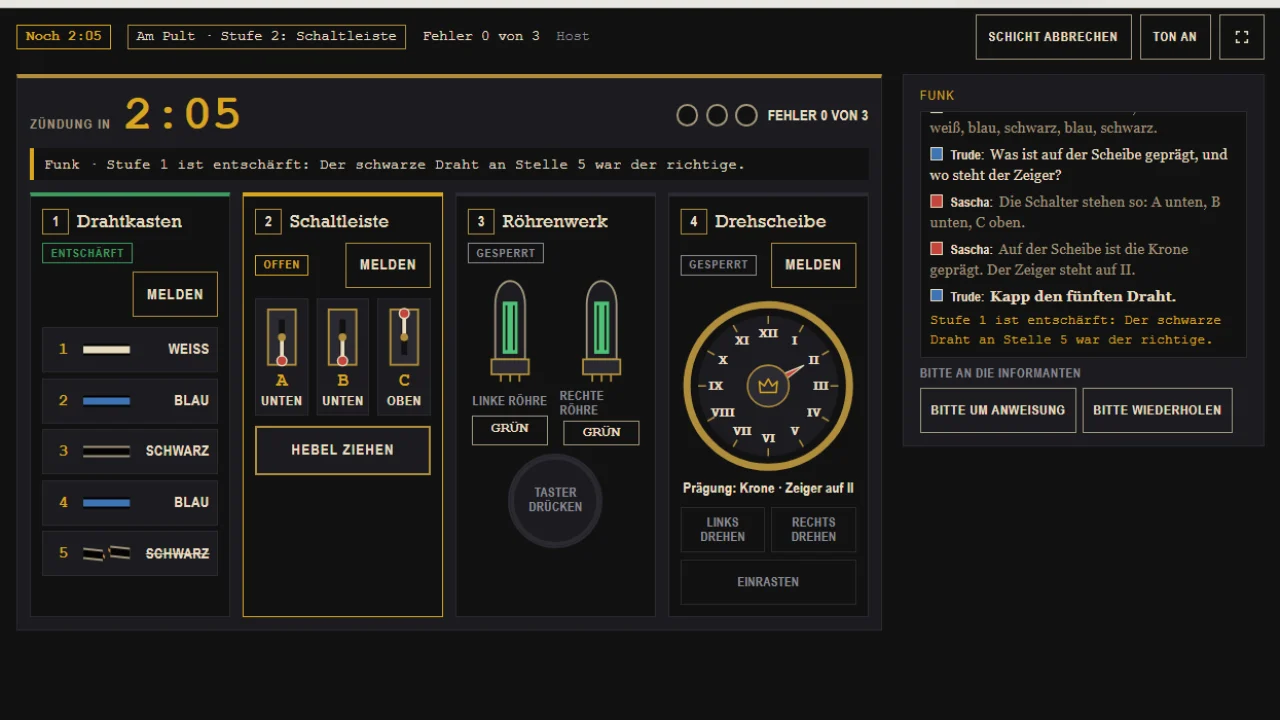The width and height of the screenshot is (1280, 720).
Task: Click the fullscreen icon button
Action: click(1242, 37)
